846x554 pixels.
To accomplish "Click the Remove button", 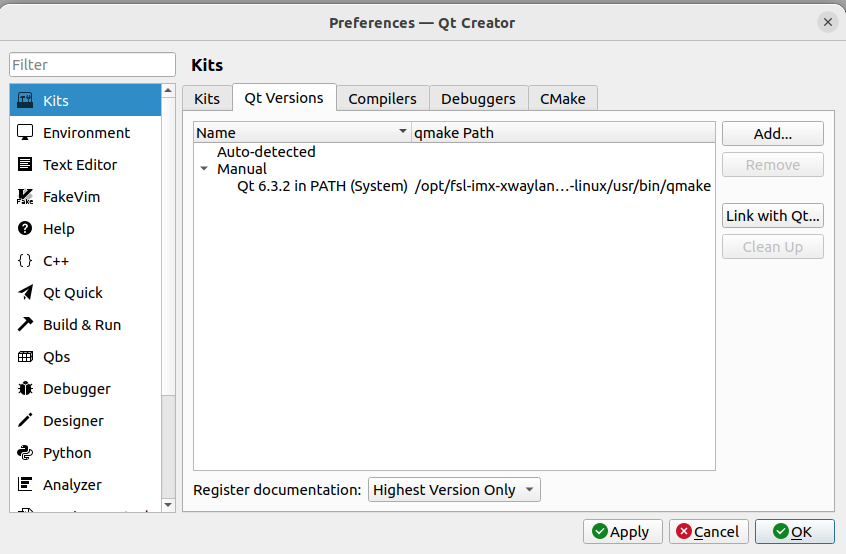I will 773,165.
